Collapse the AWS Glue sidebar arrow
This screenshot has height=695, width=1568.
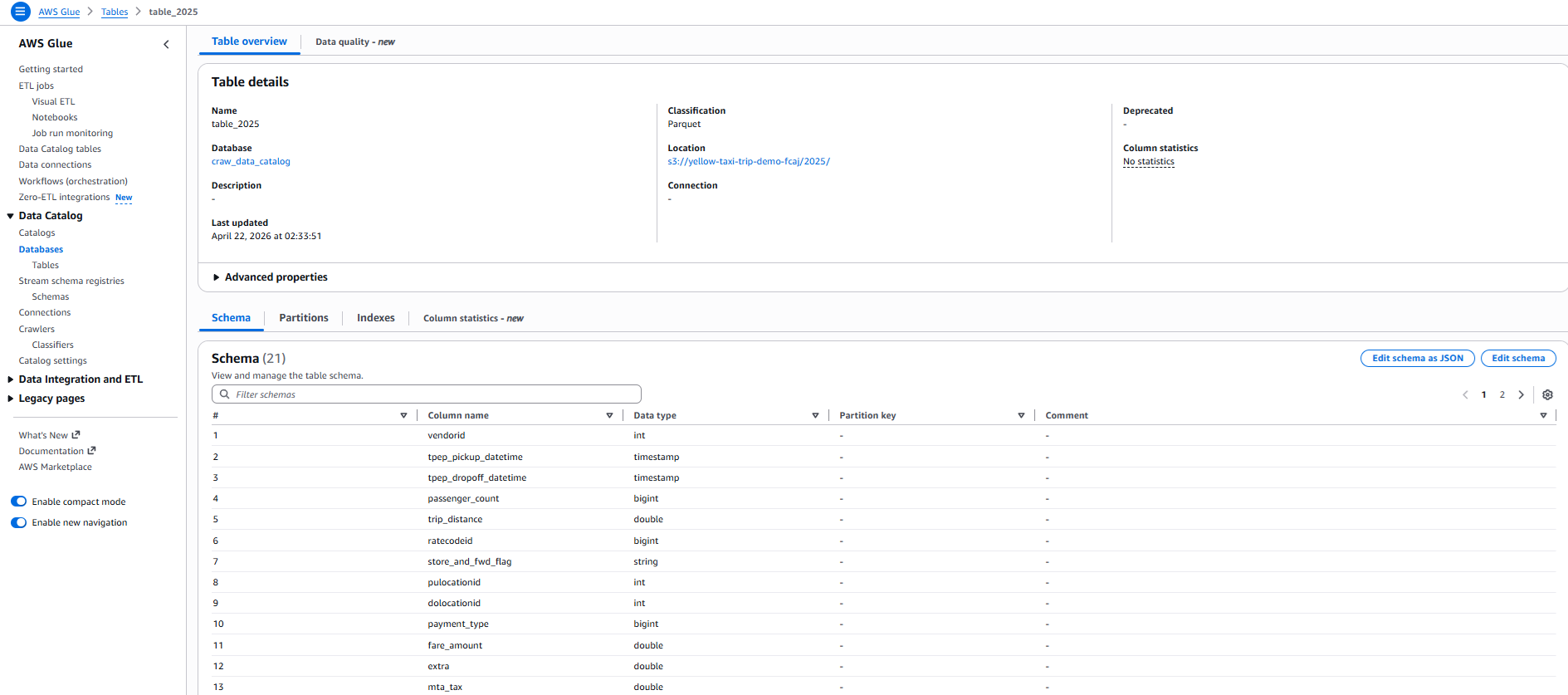pos(166,44)
